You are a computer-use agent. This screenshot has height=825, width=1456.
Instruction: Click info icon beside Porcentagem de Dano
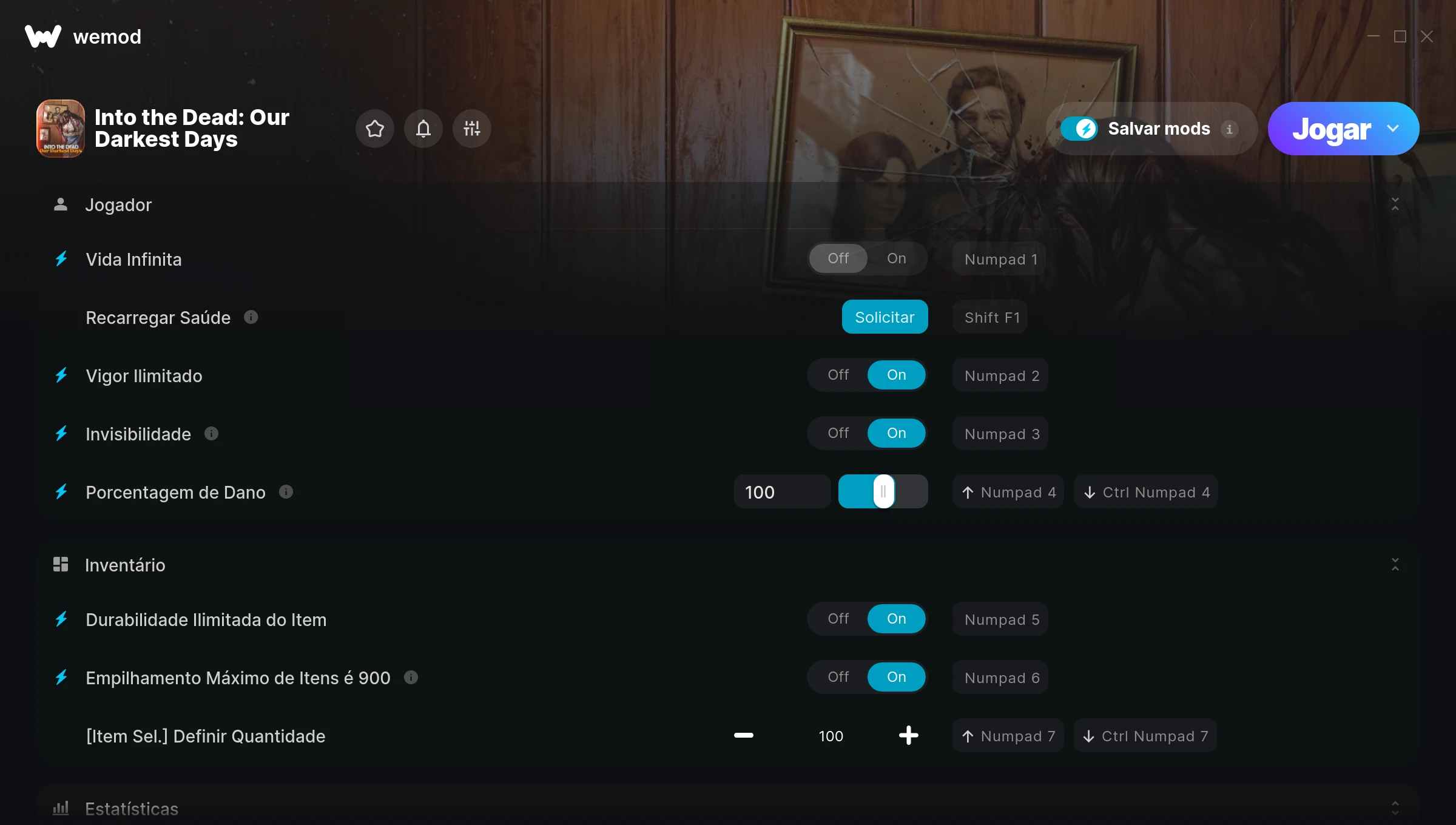(x=286, y=492)
